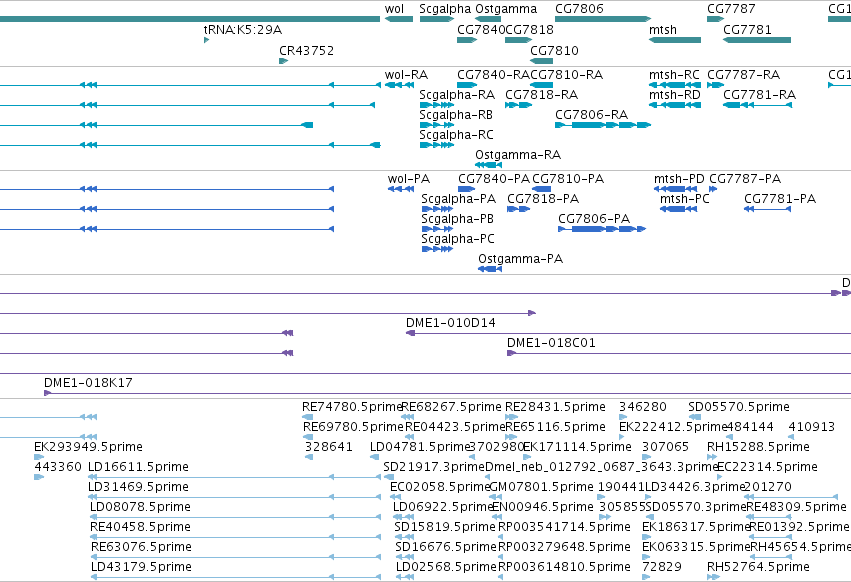Click the CG7818-PA protein feature
Image resolution: width=851 pixels, height=582 pixels.
[518, 210]
